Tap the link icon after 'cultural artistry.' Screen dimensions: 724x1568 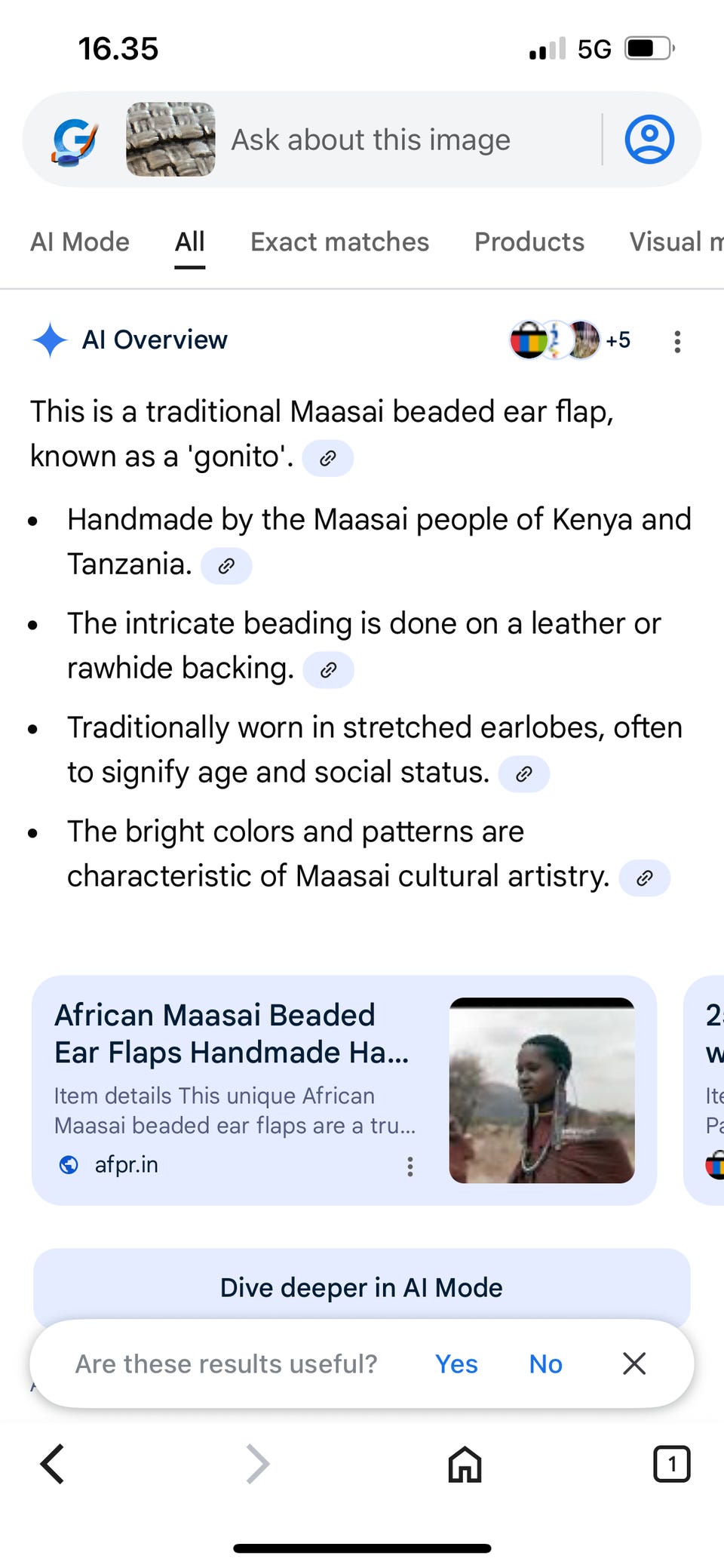(644, 878)
